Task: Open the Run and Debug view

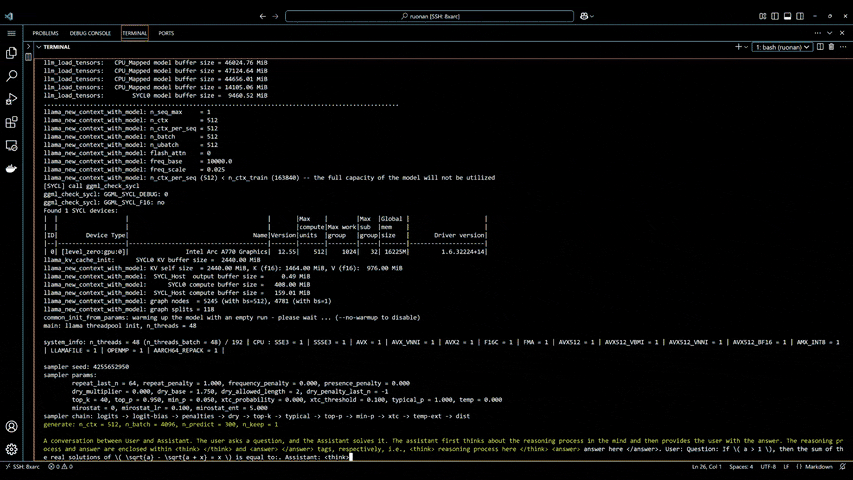Action: 11,99
